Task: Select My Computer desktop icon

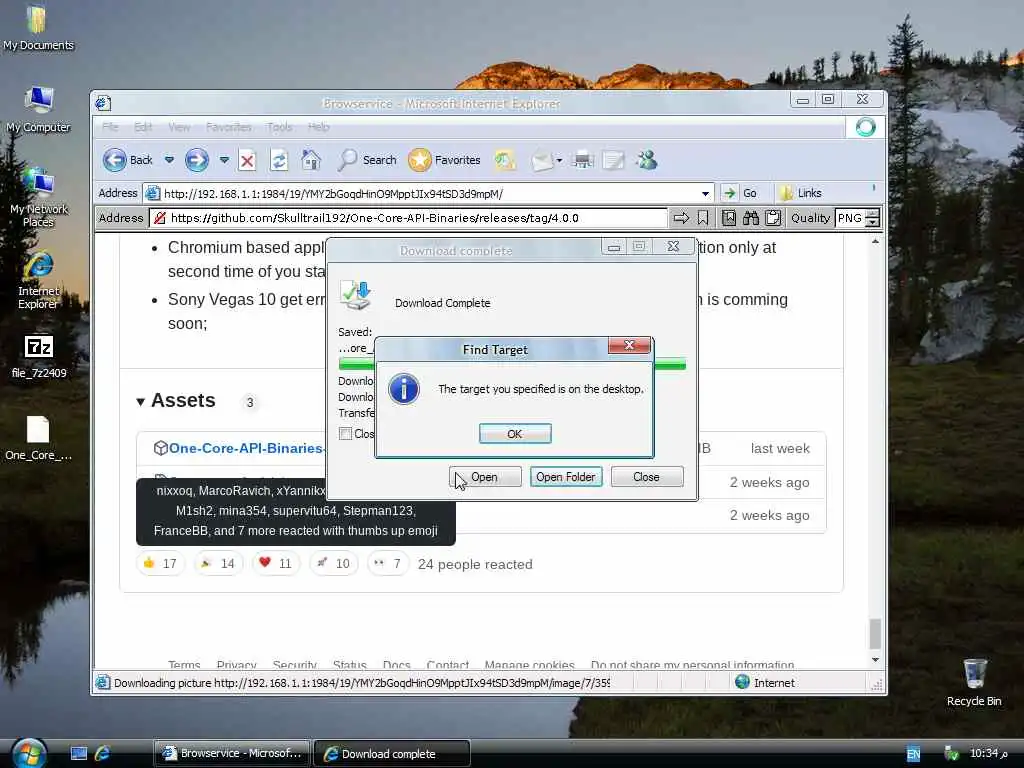Action: [38, 109]
